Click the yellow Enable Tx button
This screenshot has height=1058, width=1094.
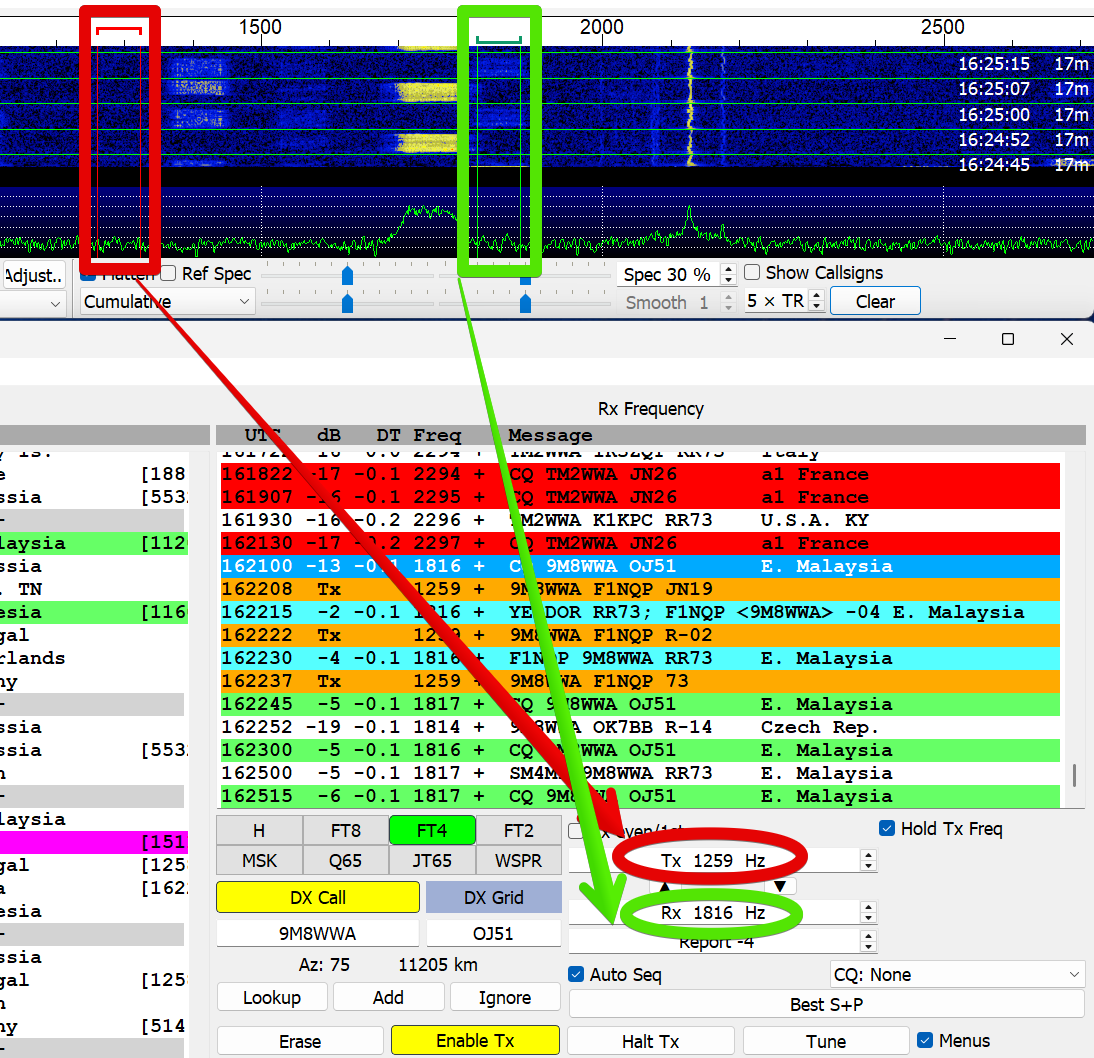(475, 1041)
